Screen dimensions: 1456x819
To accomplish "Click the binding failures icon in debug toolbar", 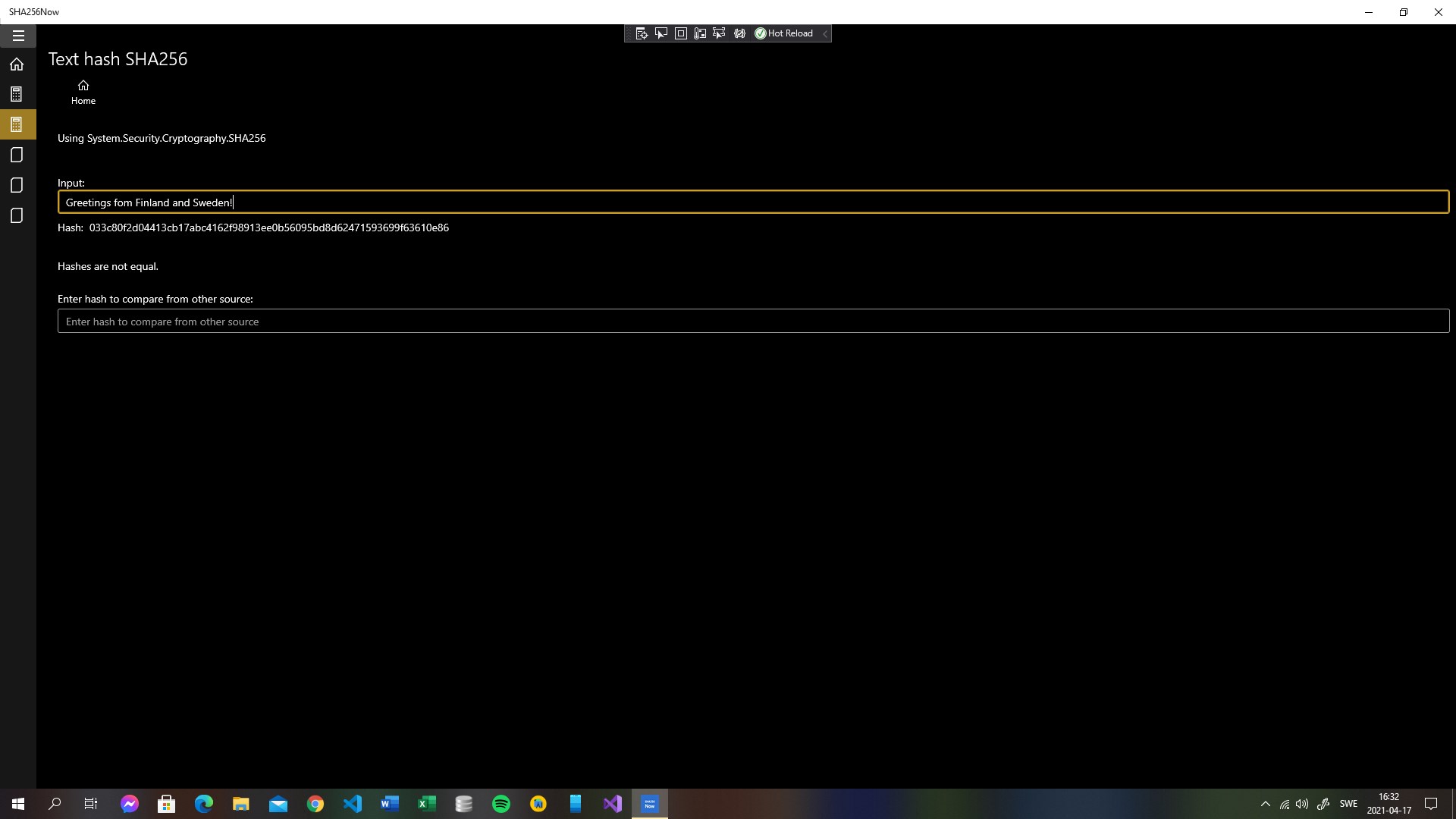I will pos(739,33).
